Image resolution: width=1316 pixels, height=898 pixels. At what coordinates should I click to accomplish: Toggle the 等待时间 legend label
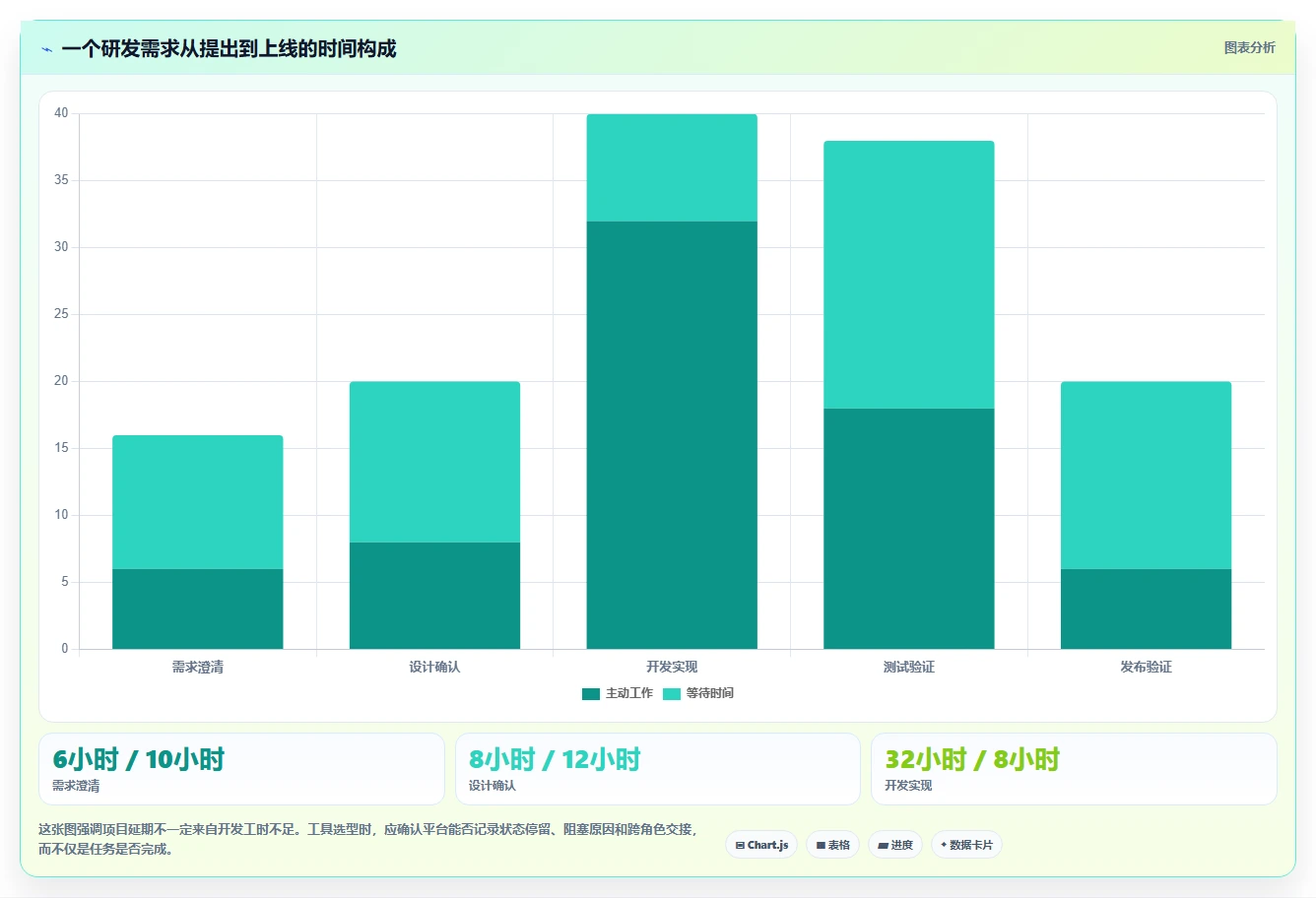pos(710,693)
